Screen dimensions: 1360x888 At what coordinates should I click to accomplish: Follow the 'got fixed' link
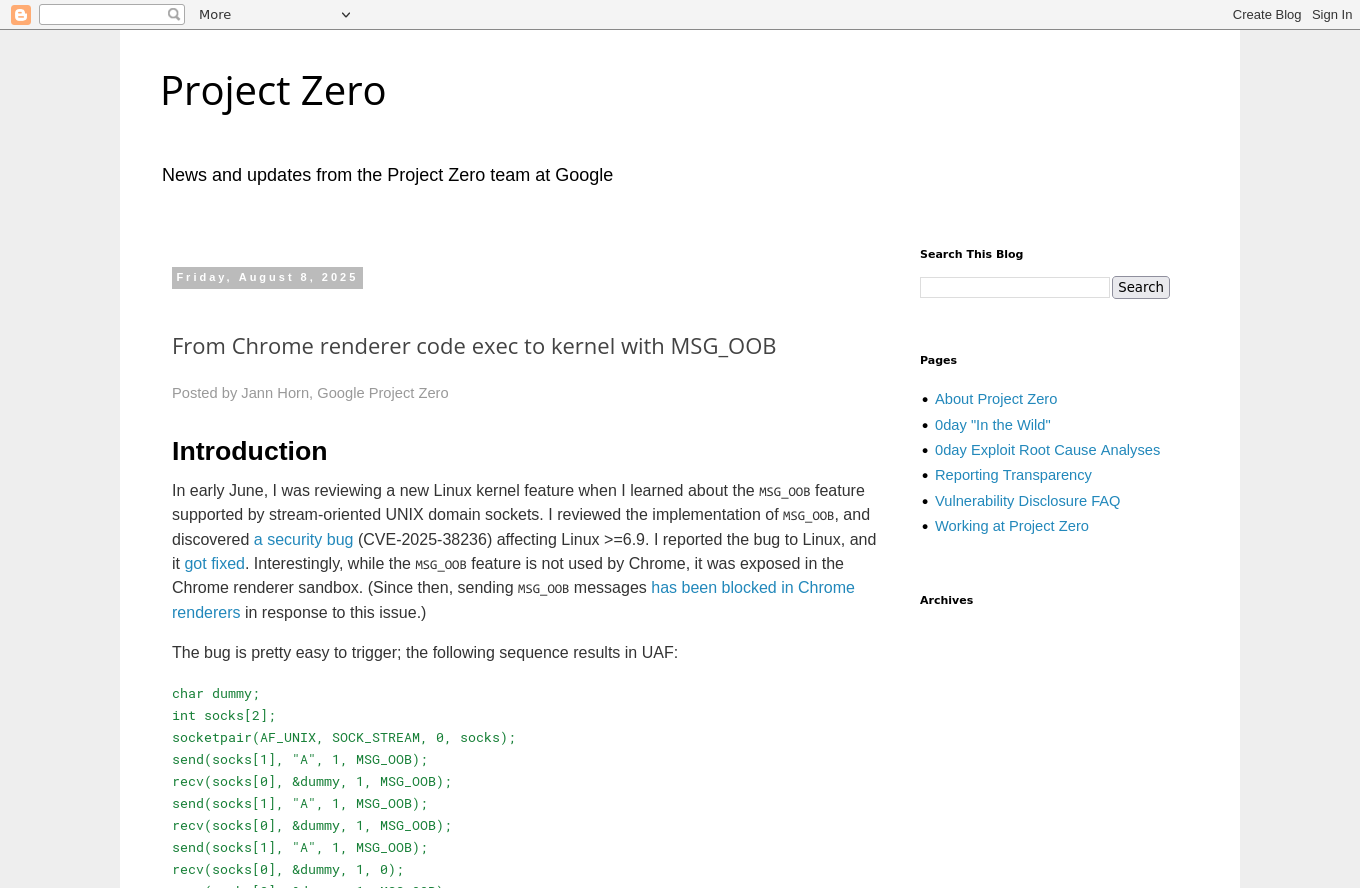click(214, 564)
